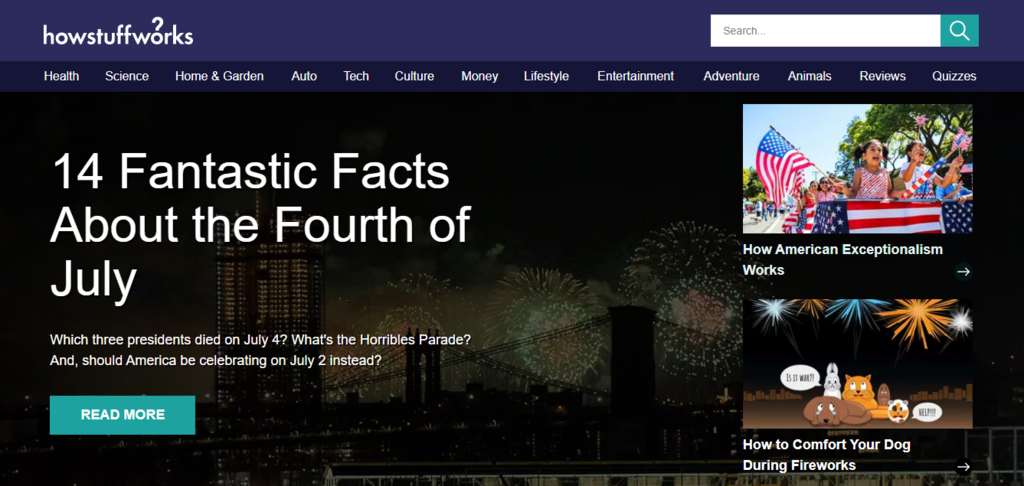Viewport: 1024px width, 486px height.
Task: Click arrow icon beside American Exceptionalism article
Action: coord(963,271)
